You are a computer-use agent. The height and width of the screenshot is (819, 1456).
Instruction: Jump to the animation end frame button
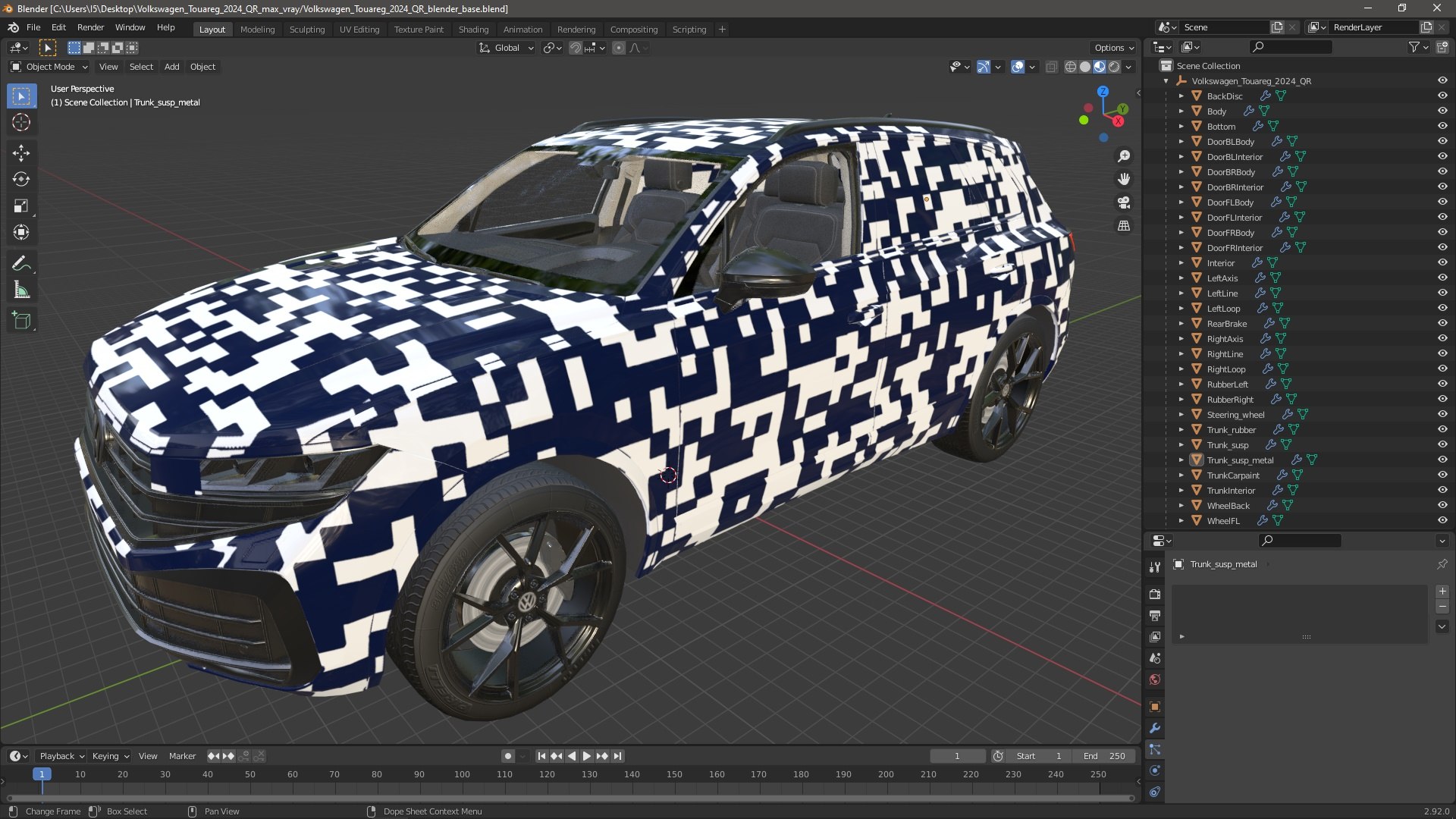[x=618, y=756]
